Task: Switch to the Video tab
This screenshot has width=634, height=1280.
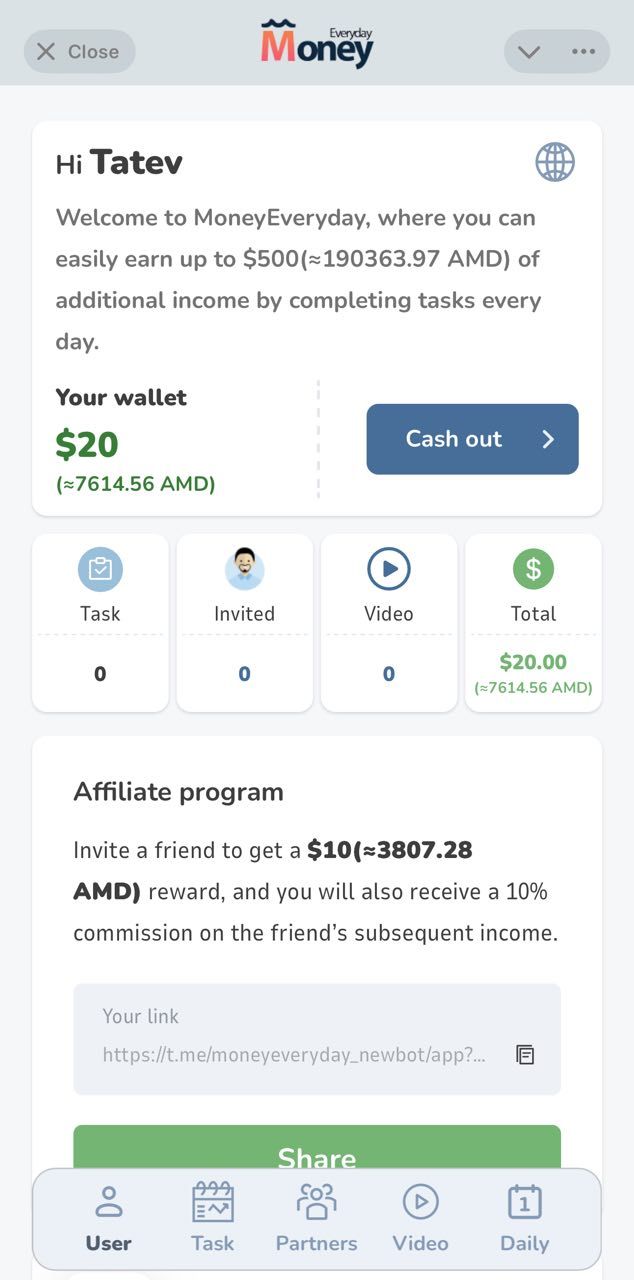Action: pos(420,1218)
